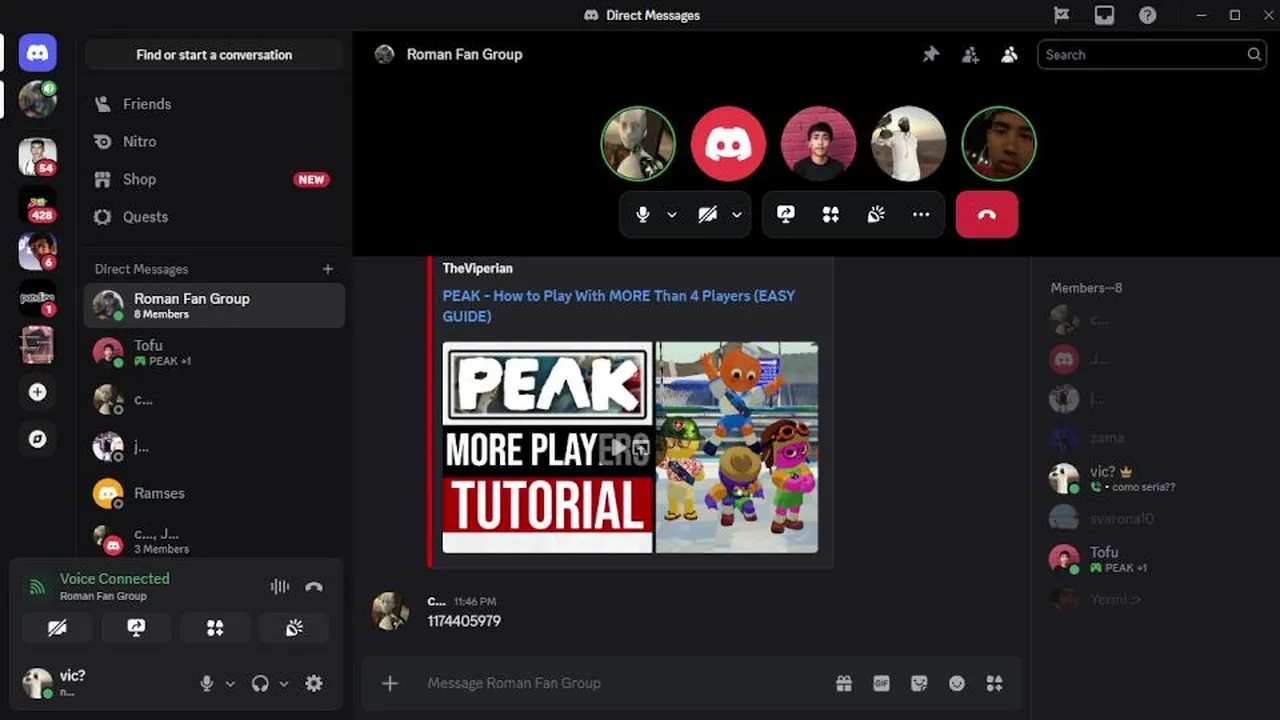Open Shop page
Screen dimensions: 1280x720
pyautogui.click(x=214, y=179)
